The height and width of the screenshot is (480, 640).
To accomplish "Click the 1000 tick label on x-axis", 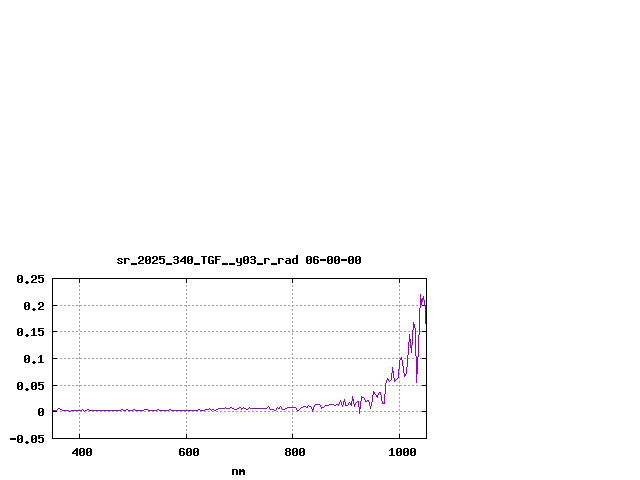I will (x=399, y=452).
